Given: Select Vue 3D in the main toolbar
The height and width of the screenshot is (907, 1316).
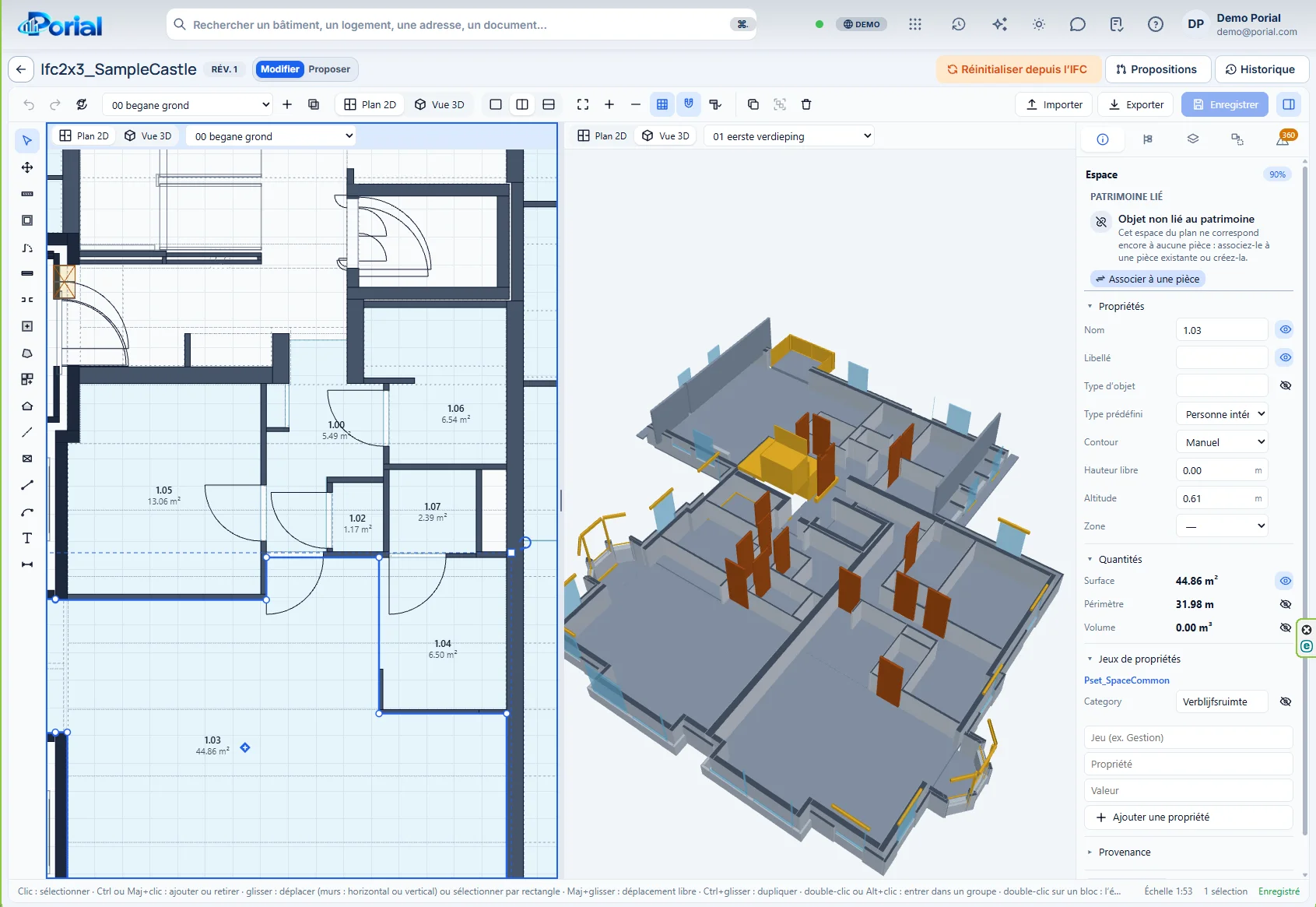Looking at the screenshot, I should 440,104.
